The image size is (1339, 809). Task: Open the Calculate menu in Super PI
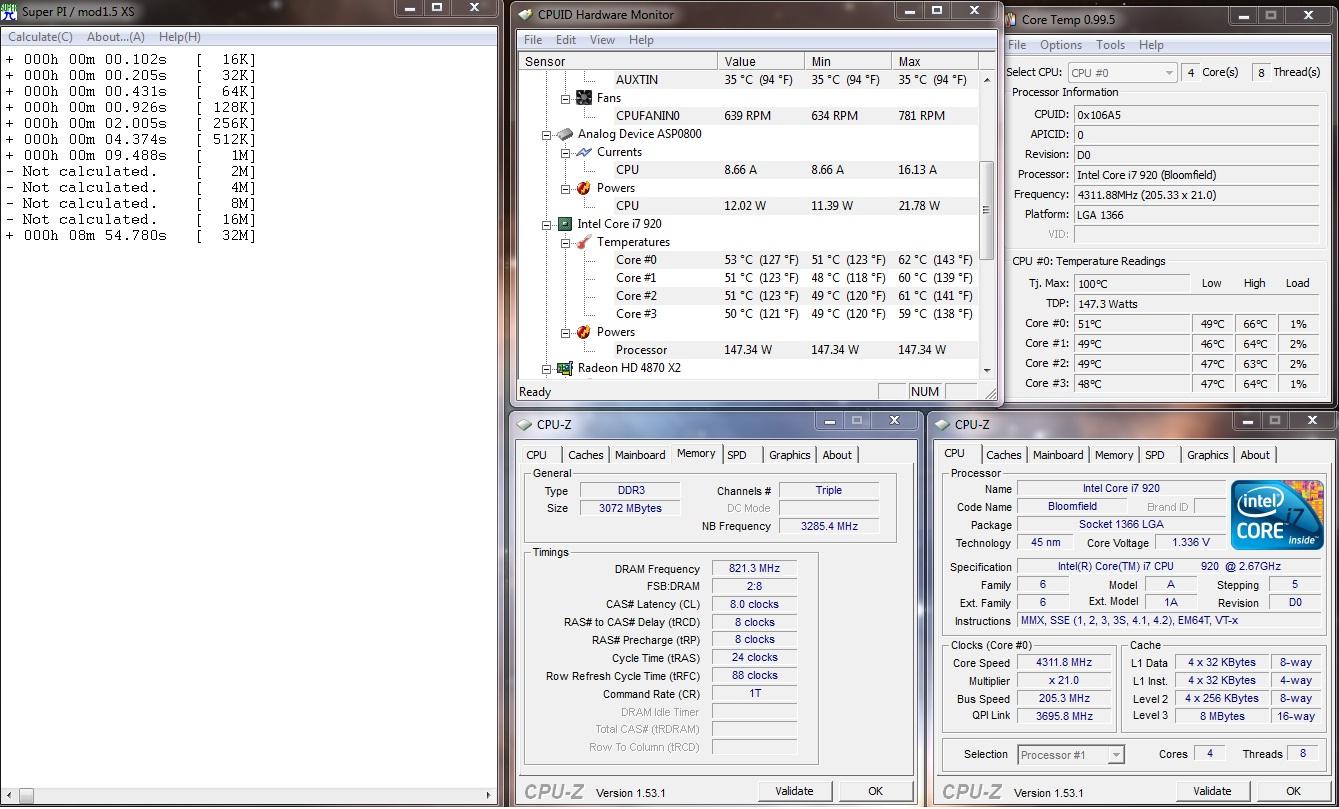click(x=40, y=37)
